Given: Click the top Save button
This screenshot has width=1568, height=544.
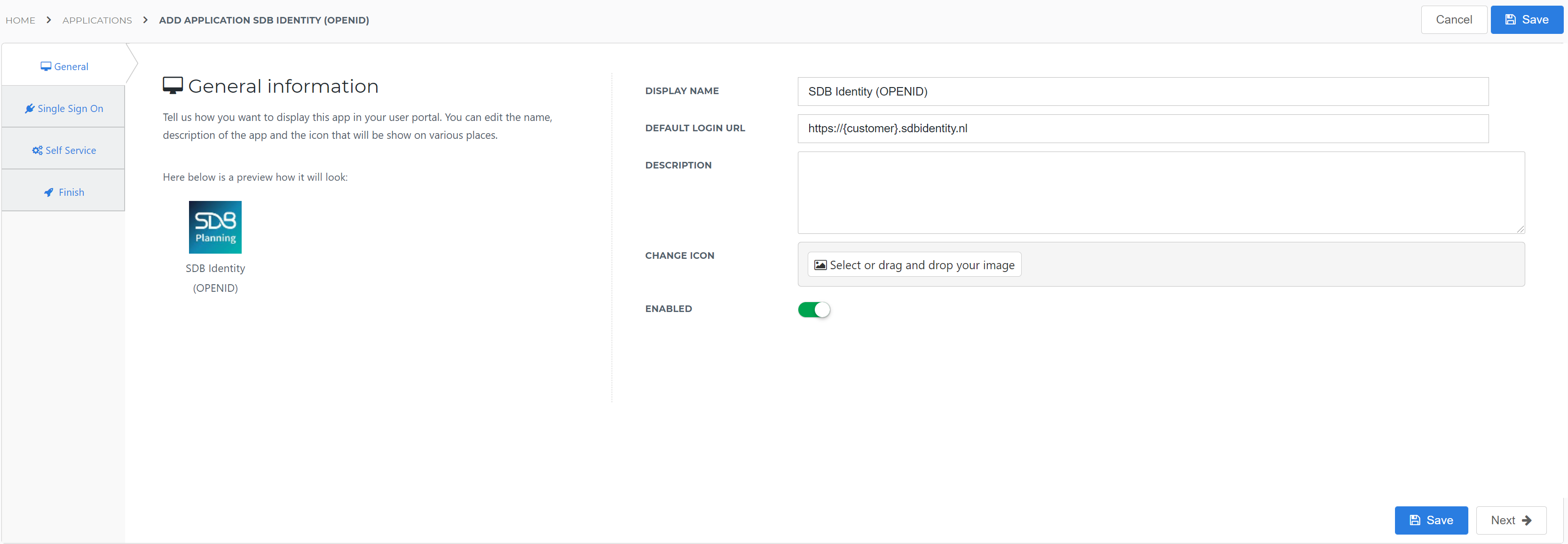Looking at the screenshot, I should (1527, 19).
